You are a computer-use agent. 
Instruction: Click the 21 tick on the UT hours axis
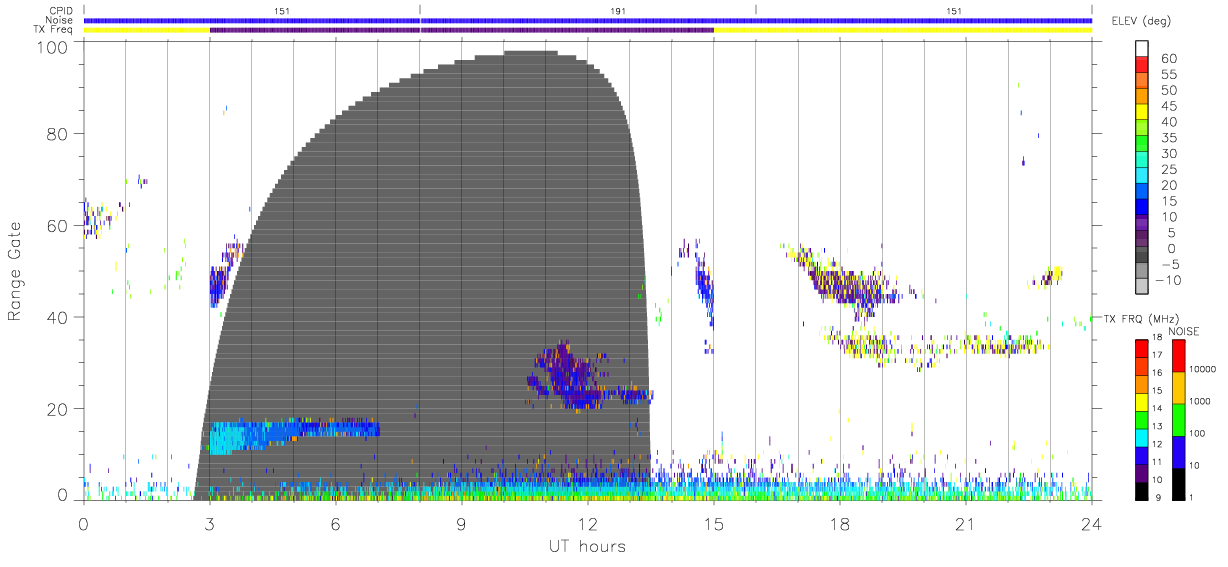click(966, 525)
